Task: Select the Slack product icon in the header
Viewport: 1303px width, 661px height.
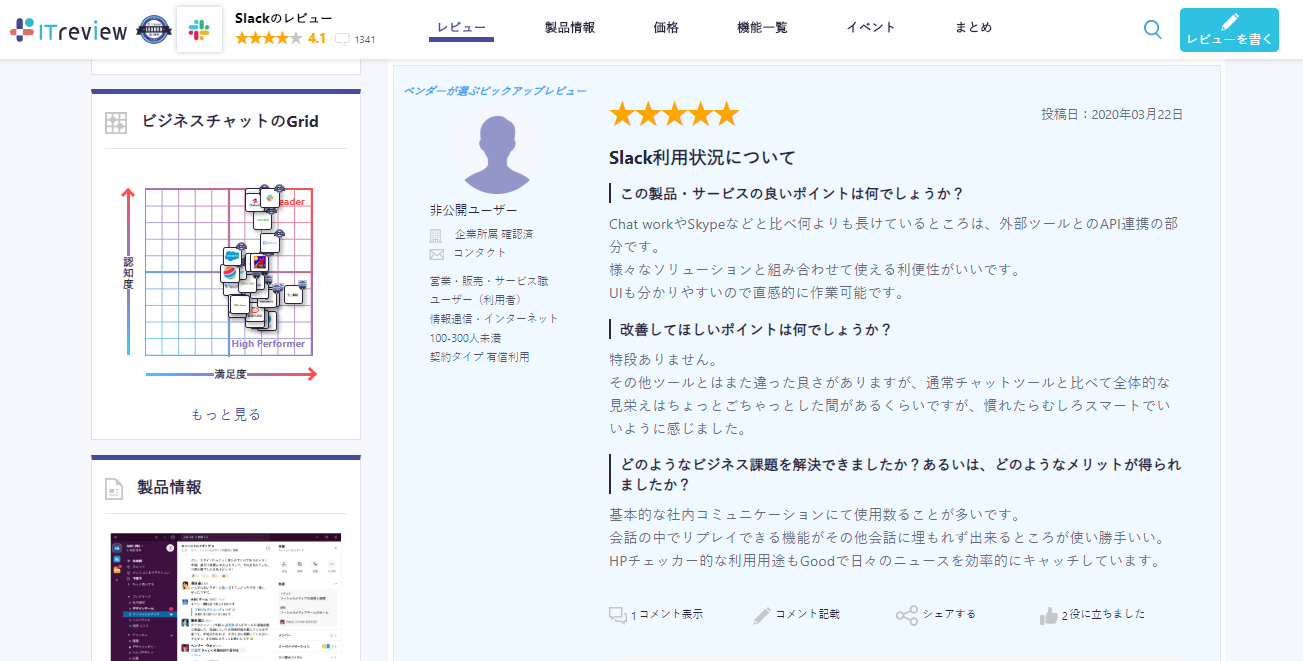Action: click(198, 29)
